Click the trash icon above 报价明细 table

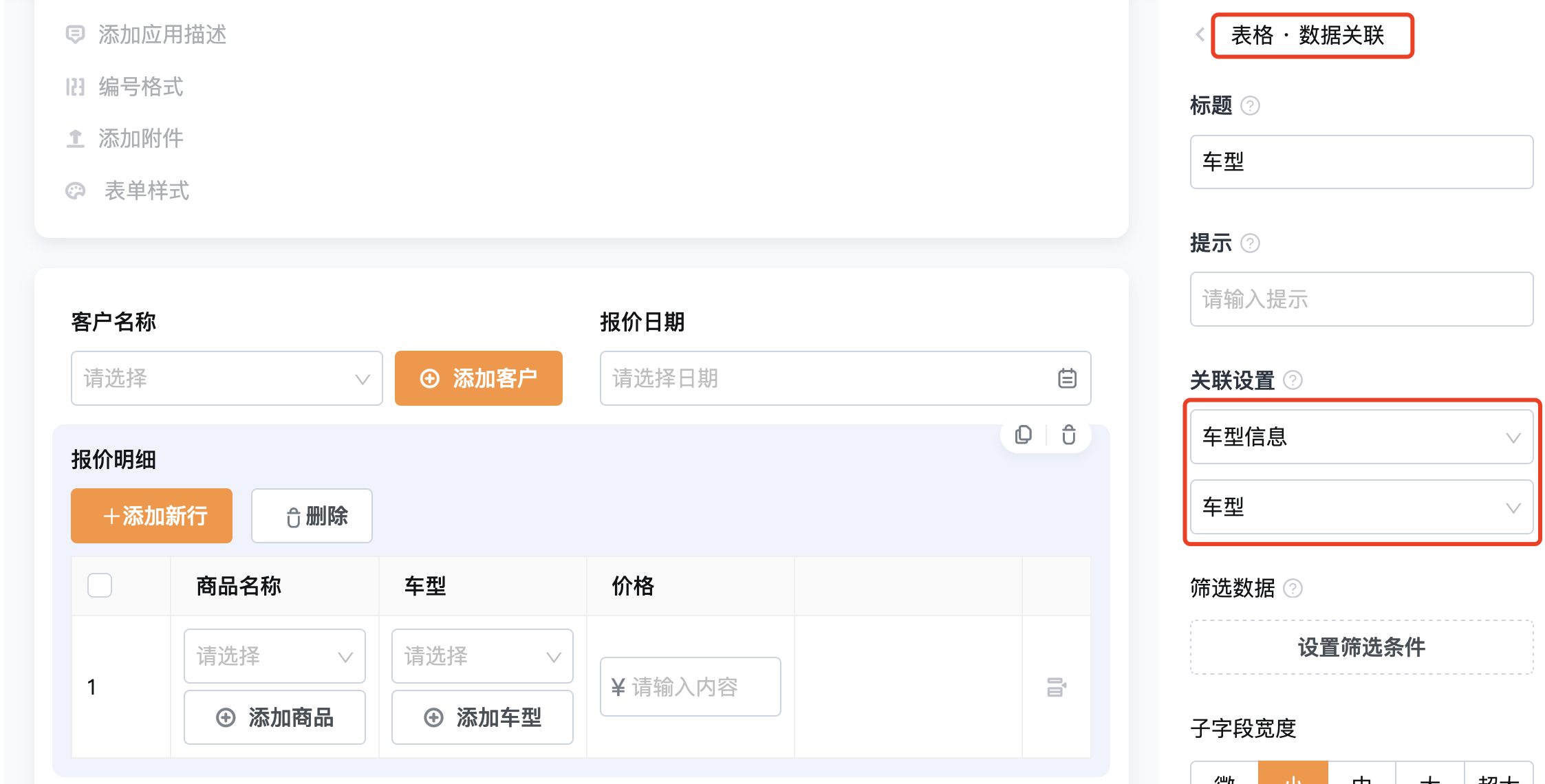coord(1068,435)
